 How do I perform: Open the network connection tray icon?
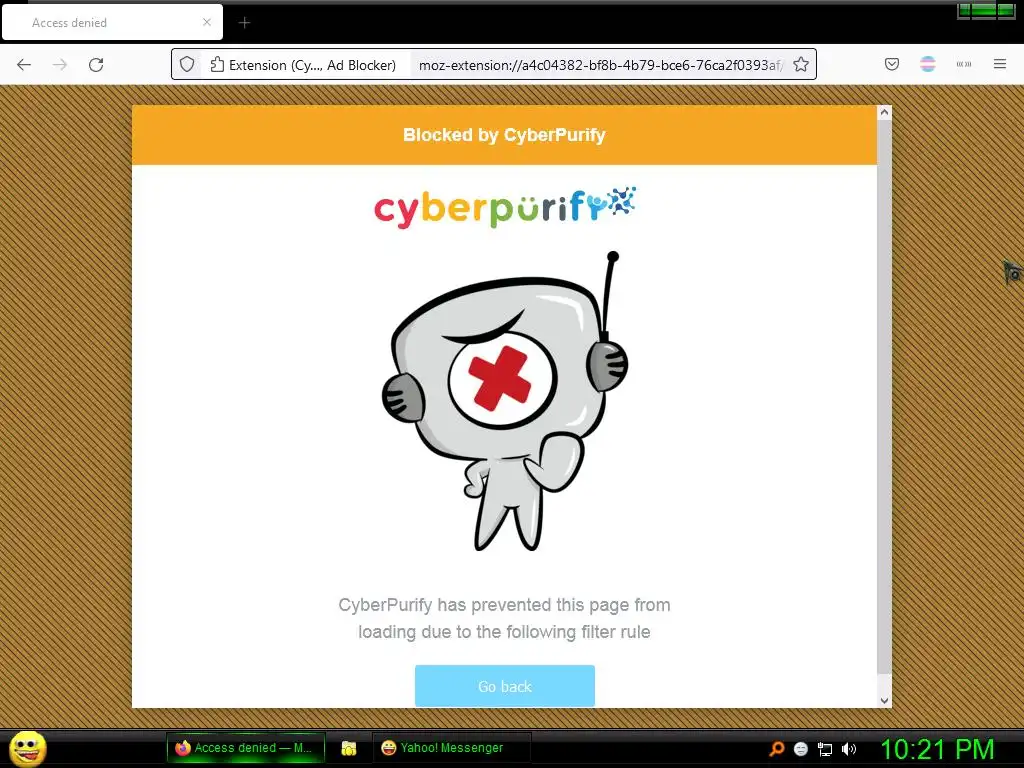tap(825, 749)
